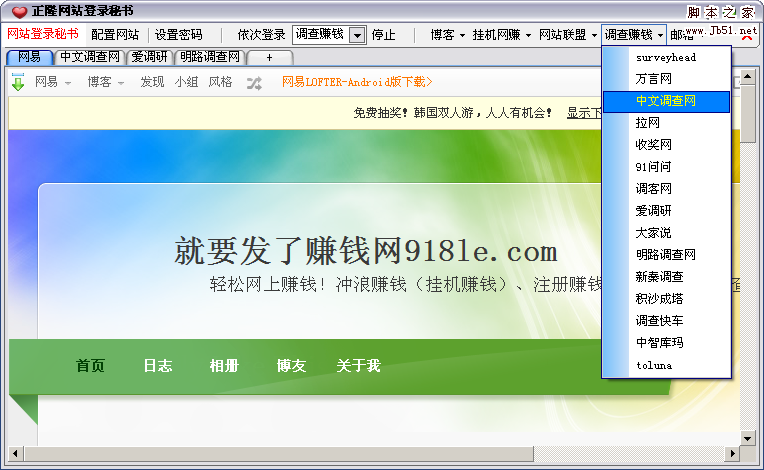764x470 pixels.
Task: Open 关于我 in blog navigation
Action: coord(358,366)
